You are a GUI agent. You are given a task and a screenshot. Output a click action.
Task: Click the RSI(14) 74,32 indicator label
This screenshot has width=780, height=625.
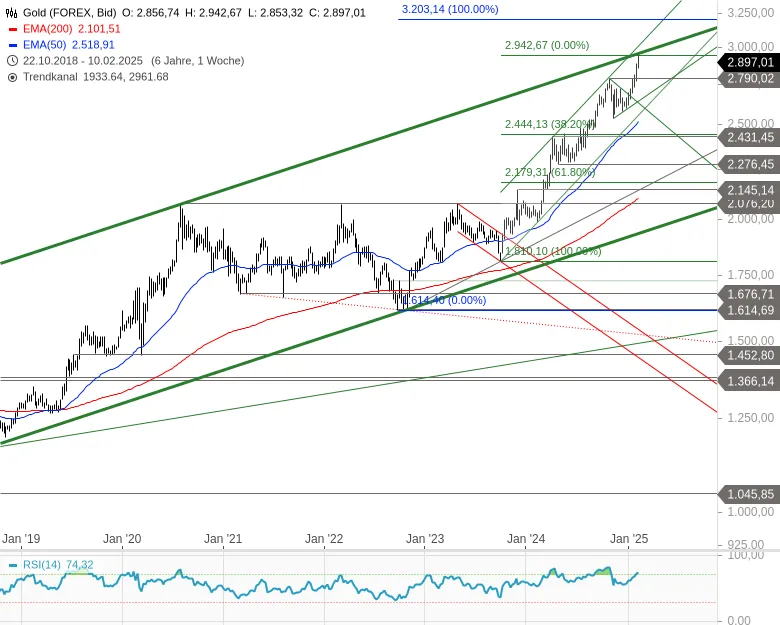[58, 565]
